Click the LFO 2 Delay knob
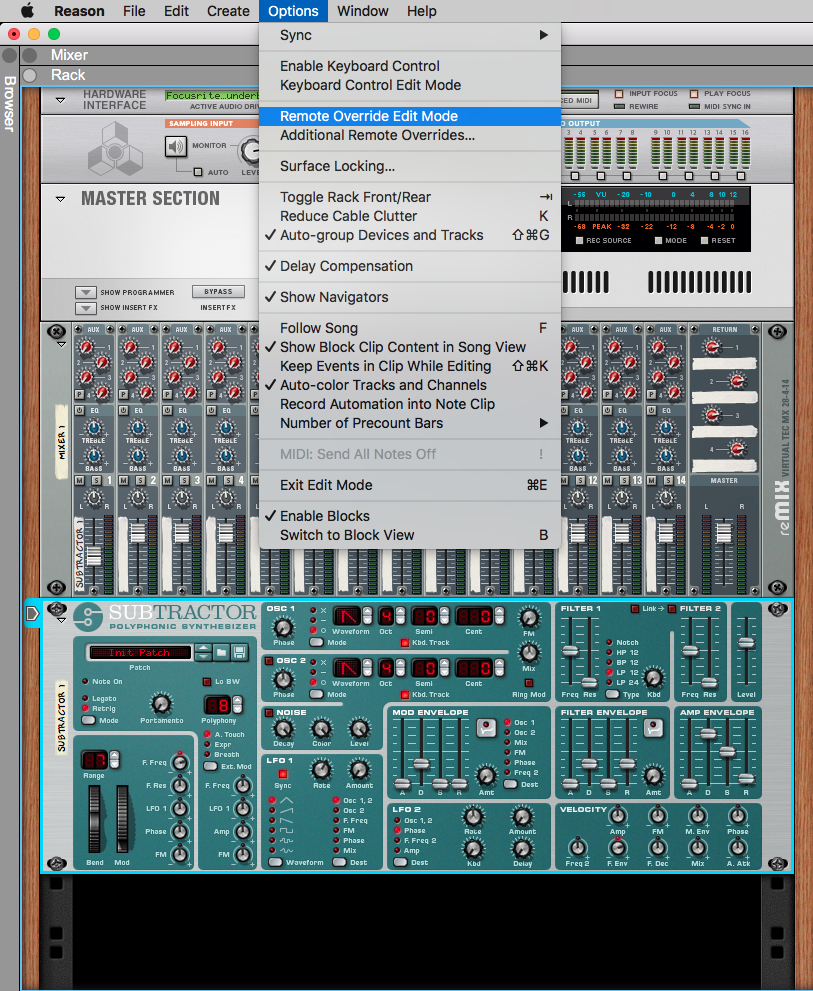 coord(522,849)
